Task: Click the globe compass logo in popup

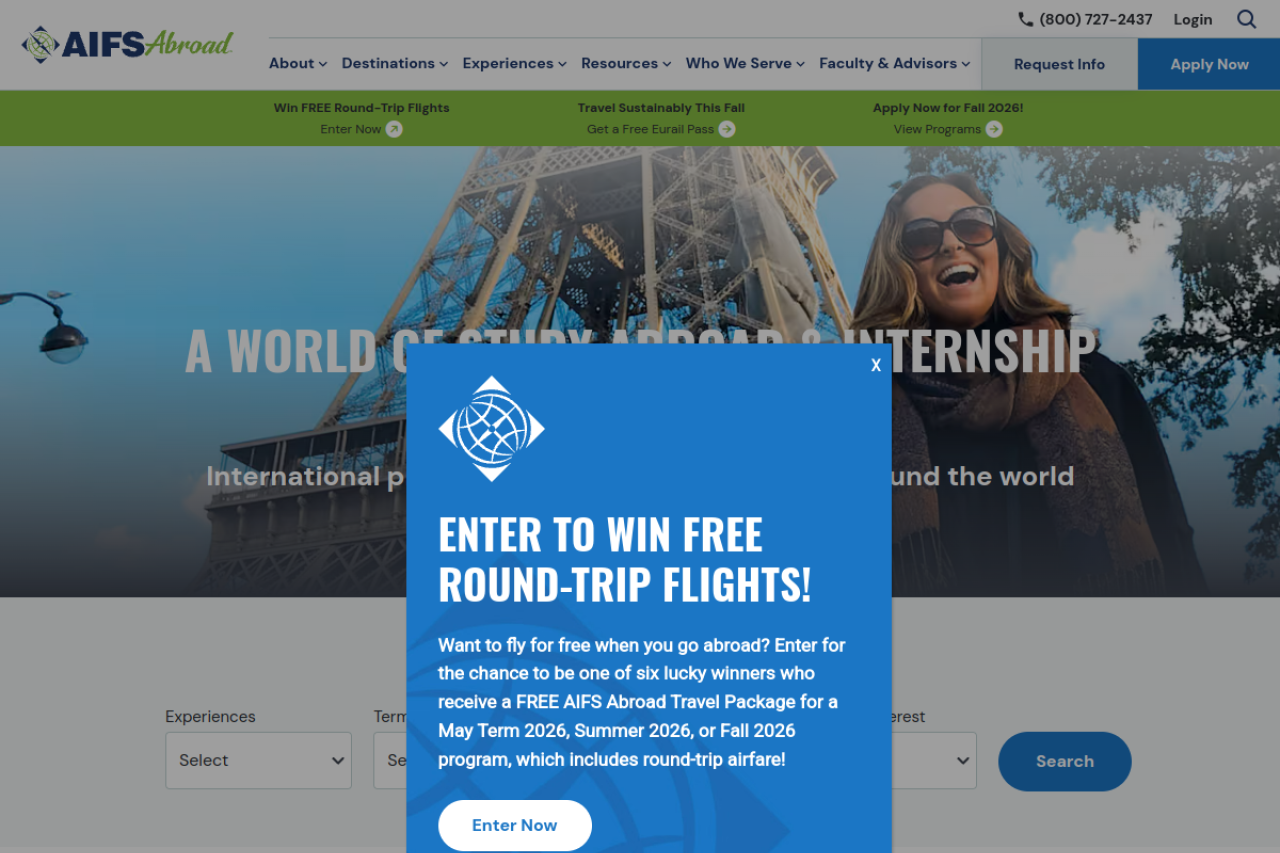Action: coord(491,429)
